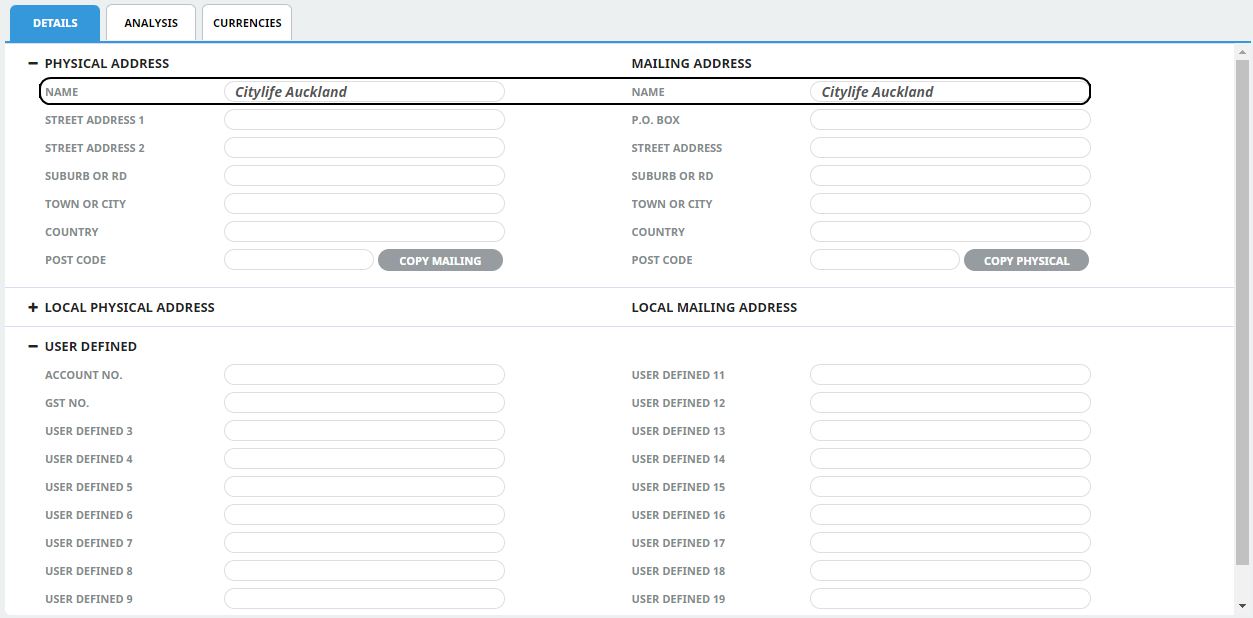This screenshot has width=1253, height=618.
Task: Focus the physical Post Code field
Action: (x=299, y=260)
